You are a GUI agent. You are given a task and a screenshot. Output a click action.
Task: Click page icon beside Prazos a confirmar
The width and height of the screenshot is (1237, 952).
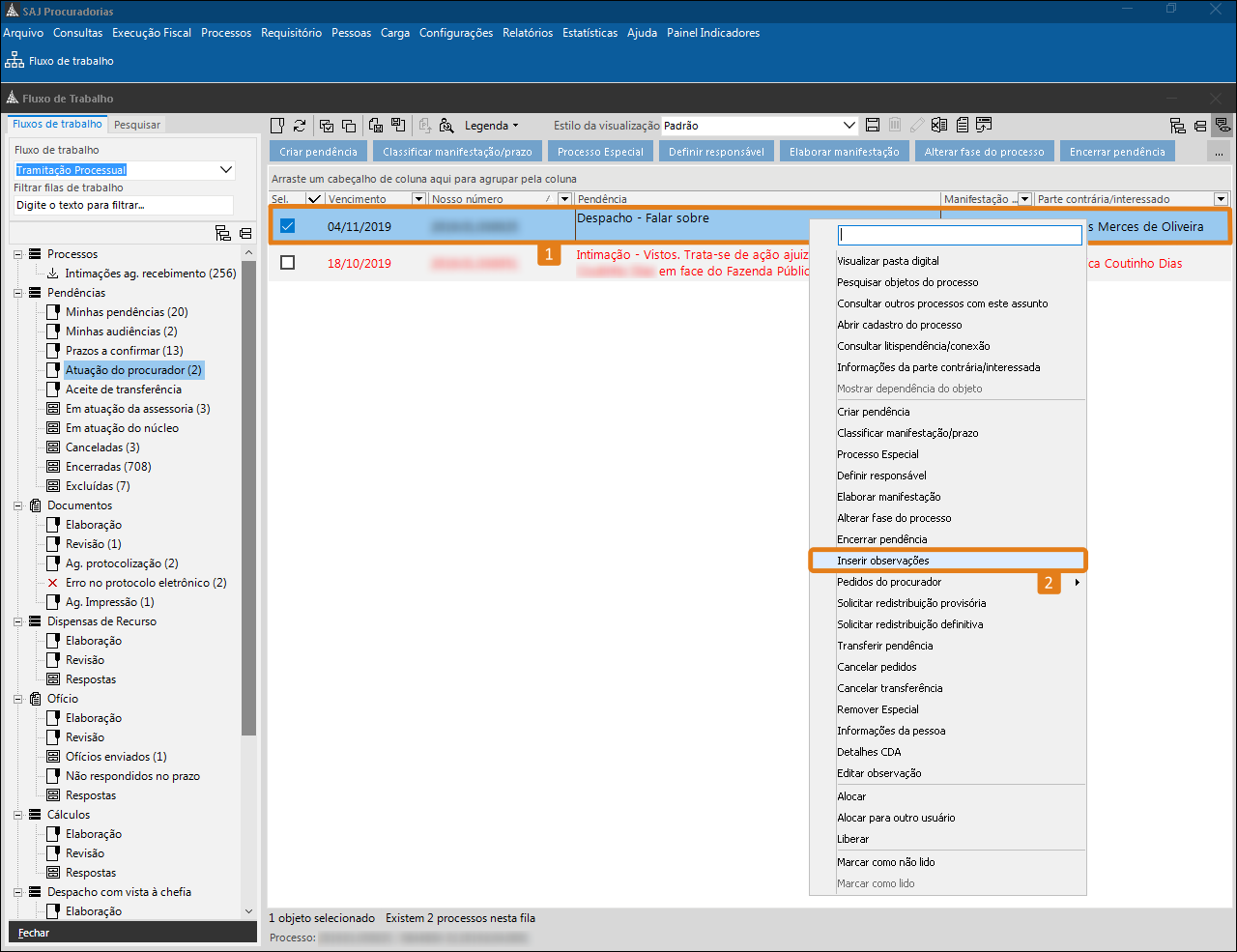(x=53, y=351)
